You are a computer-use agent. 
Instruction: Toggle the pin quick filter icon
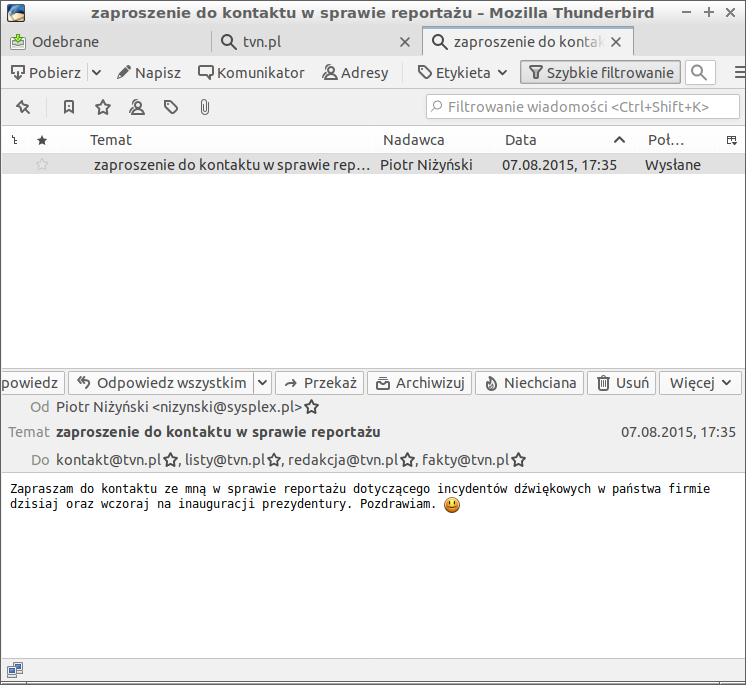click(x=23, y=108)
